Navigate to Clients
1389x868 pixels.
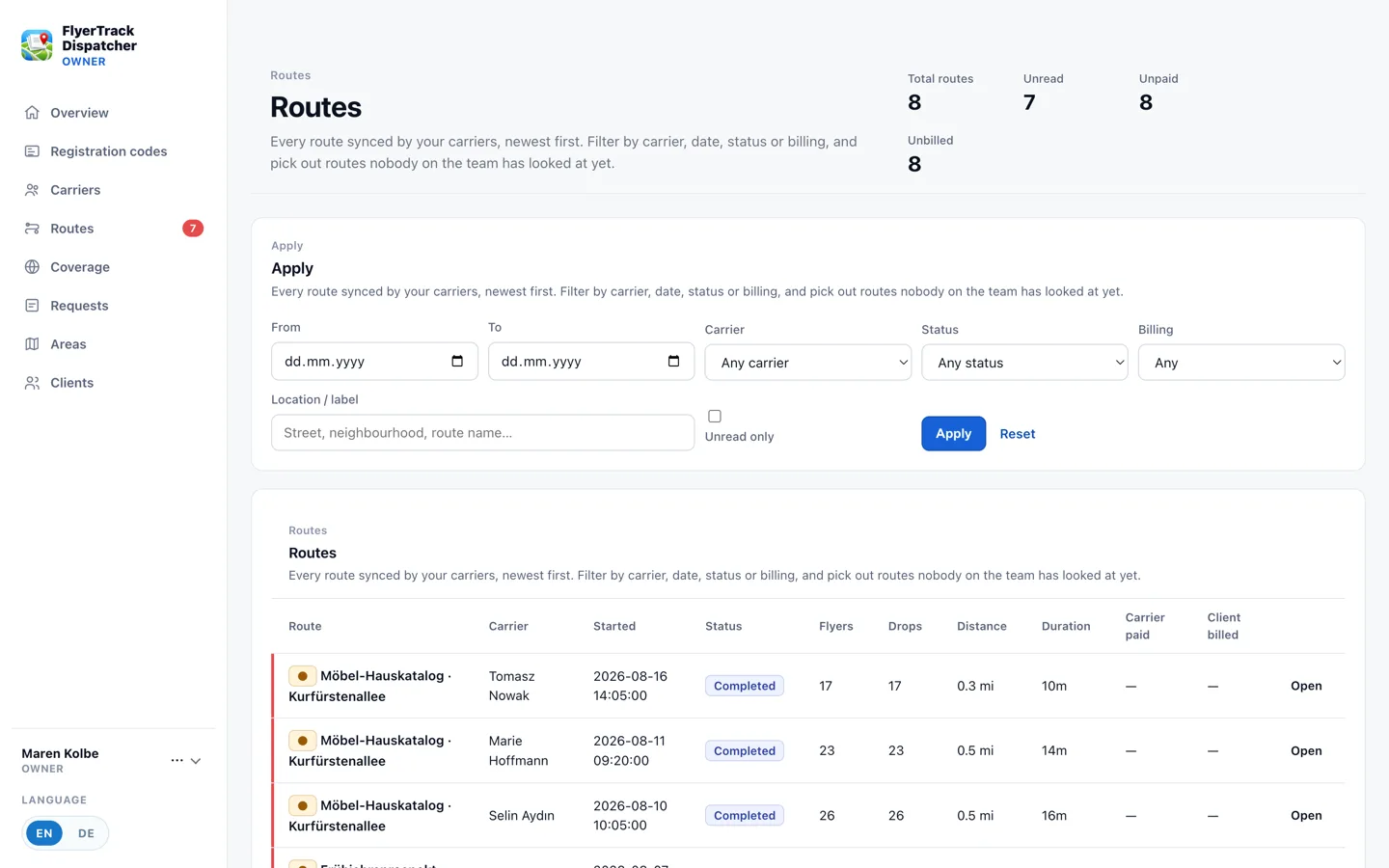pos(114,383)
